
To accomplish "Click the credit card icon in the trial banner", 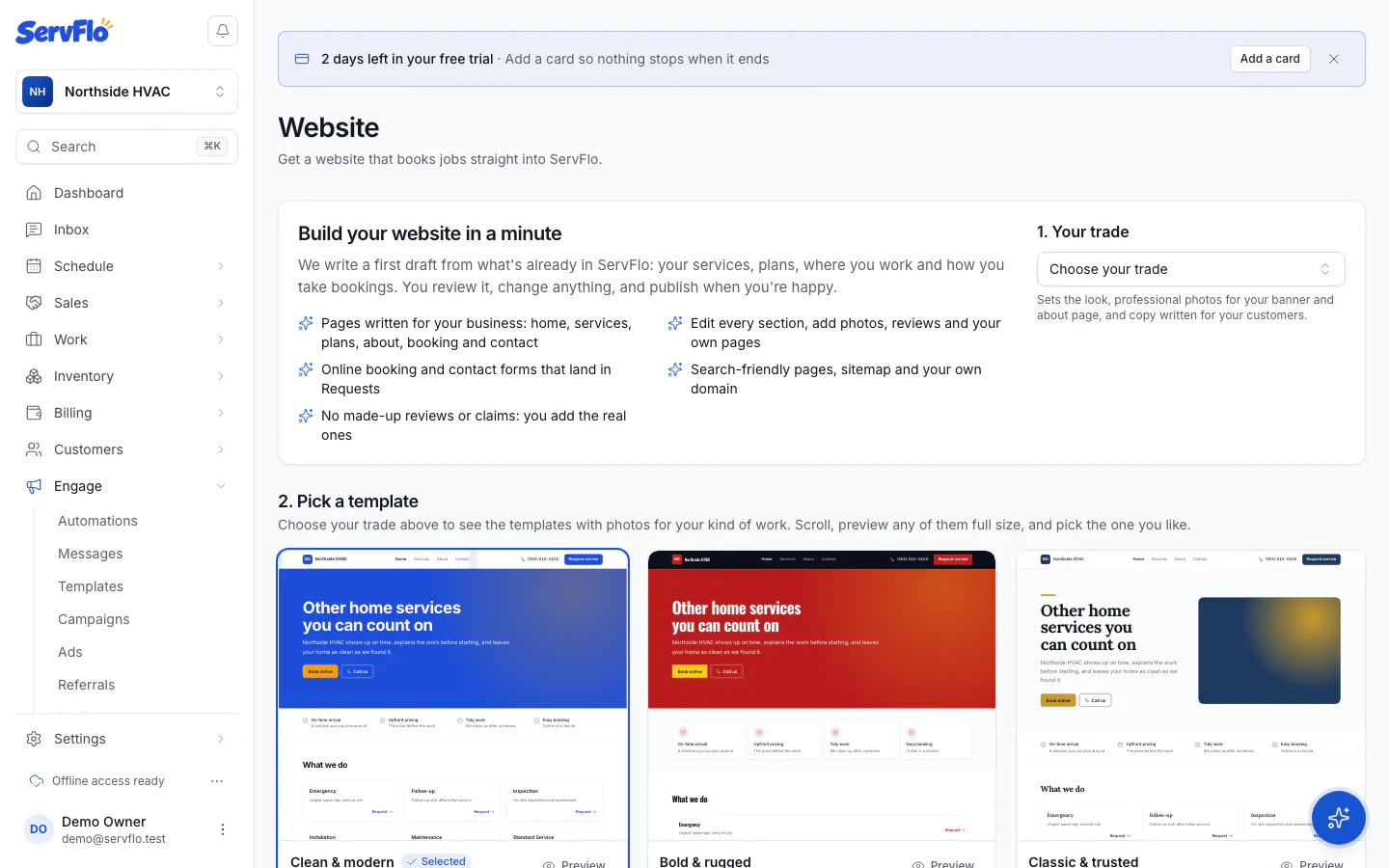I will click(302, 59).
